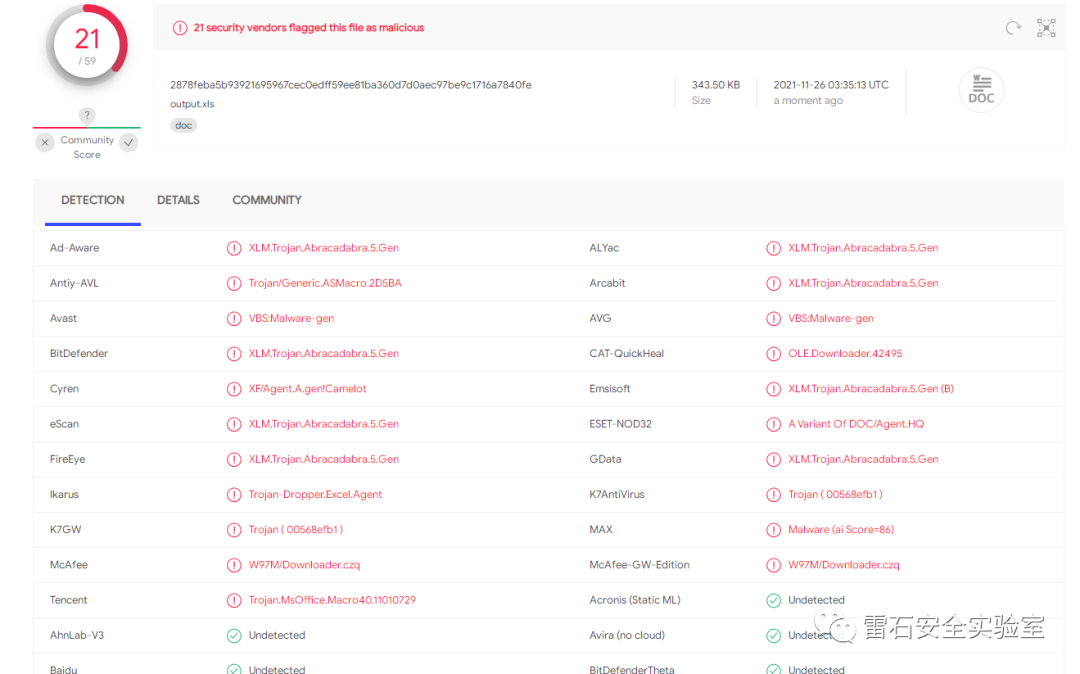1080x674 pixels.
Task: Click XF/Agent.A.gen!Camelot detection name
Action: (x=307, y=389)
